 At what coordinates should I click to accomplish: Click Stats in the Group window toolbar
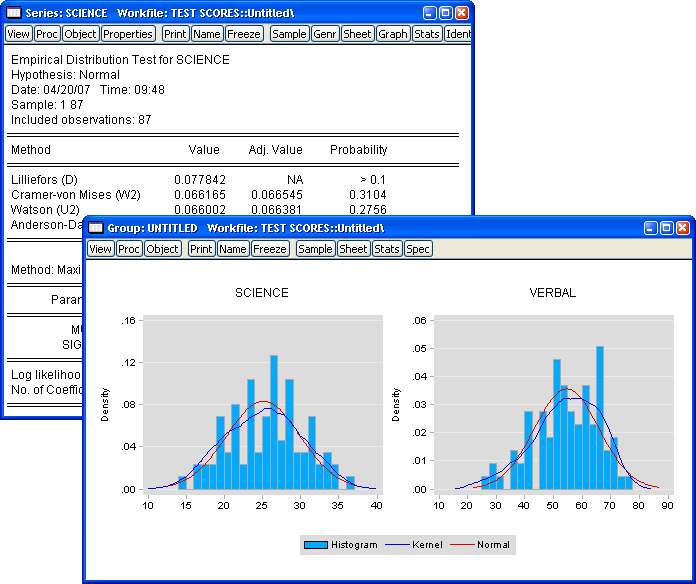[387, 249]
